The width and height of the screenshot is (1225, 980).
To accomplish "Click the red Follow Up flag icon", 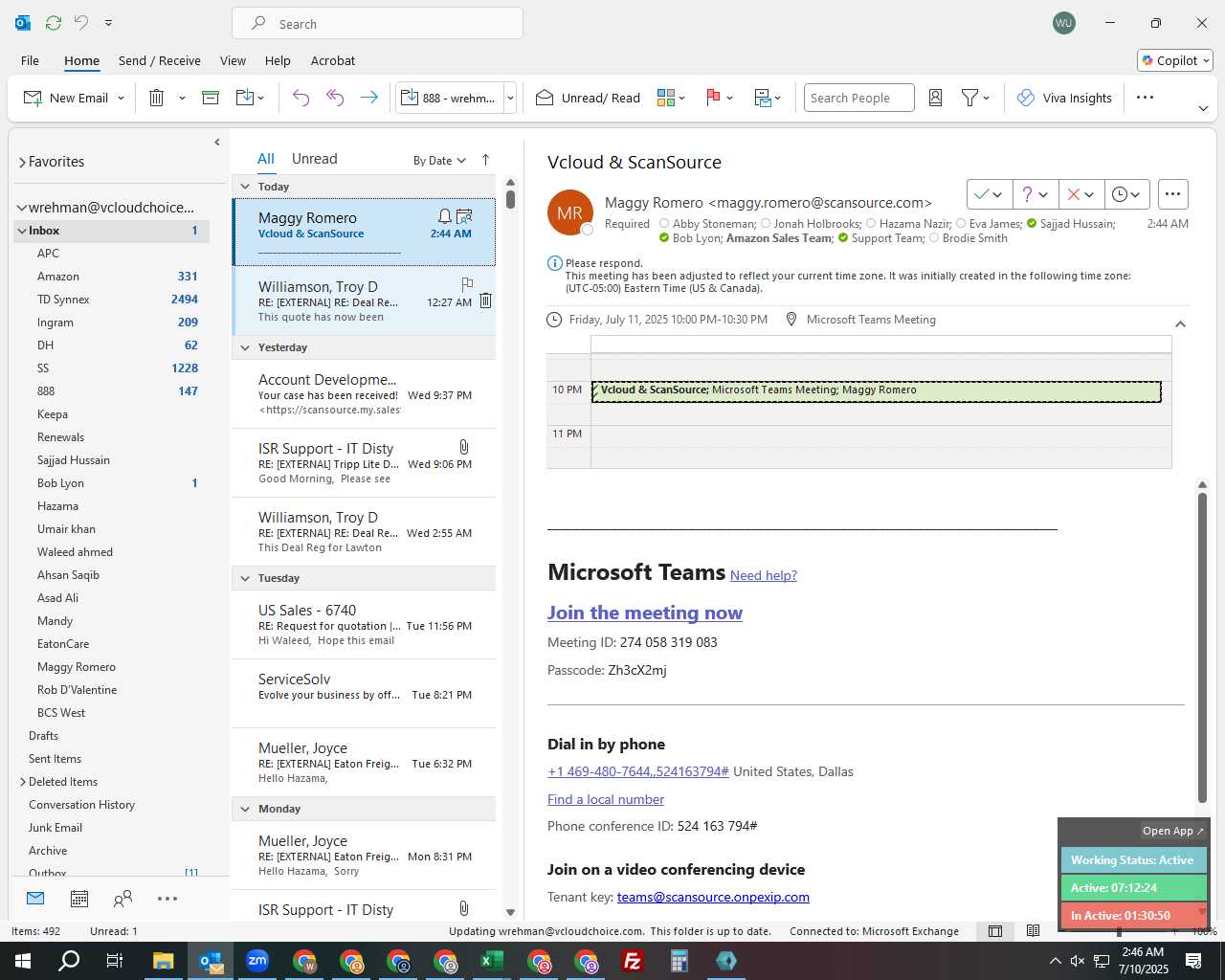I will click(x=713, y=98).
